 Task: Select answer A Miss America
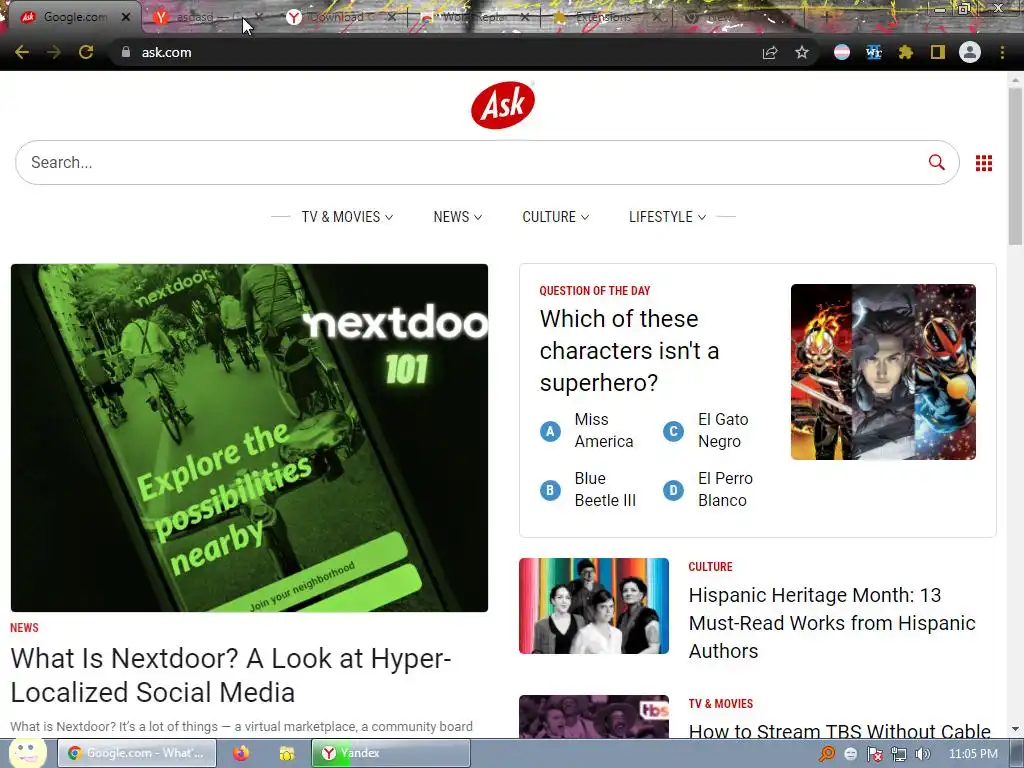(x=587, y=430)
